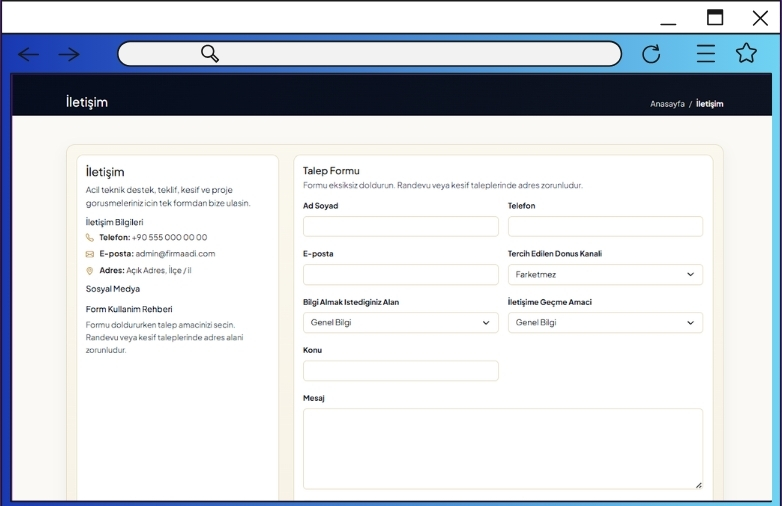
Task: Select the E-posta text field
Action: (x=400, y=275)
